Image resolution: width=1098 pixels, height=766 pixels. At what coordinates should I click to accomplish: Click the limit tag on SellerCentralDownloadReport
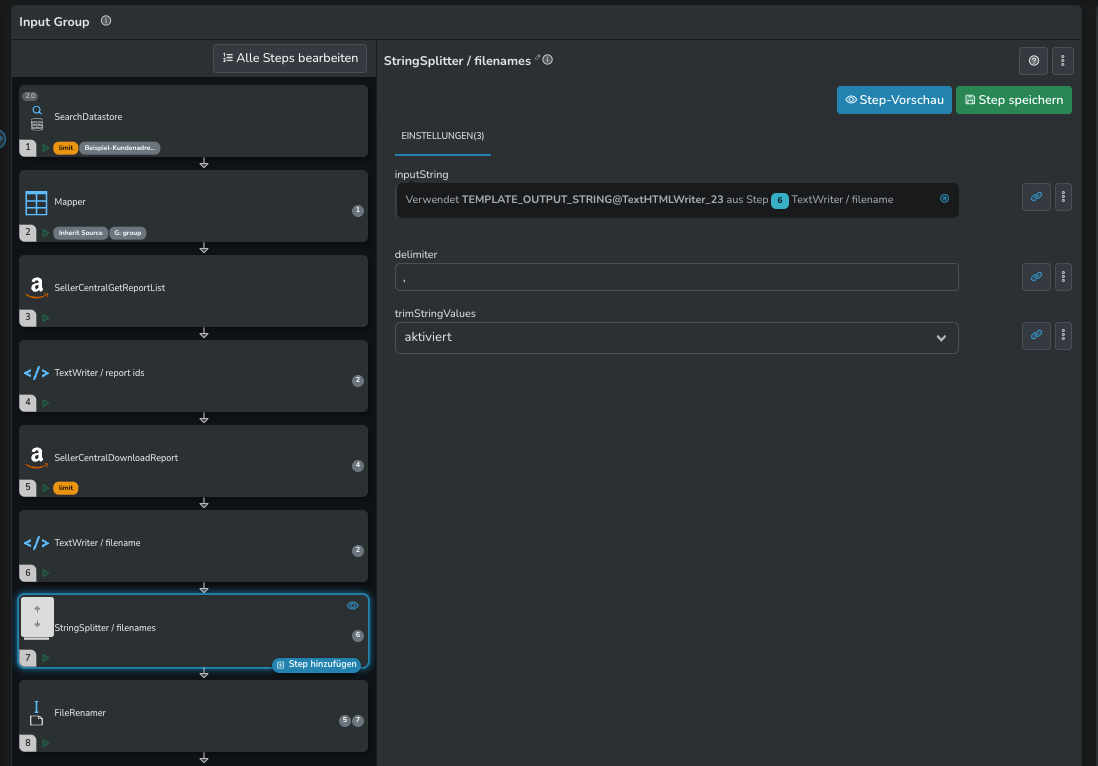click(x=66, y=487)
